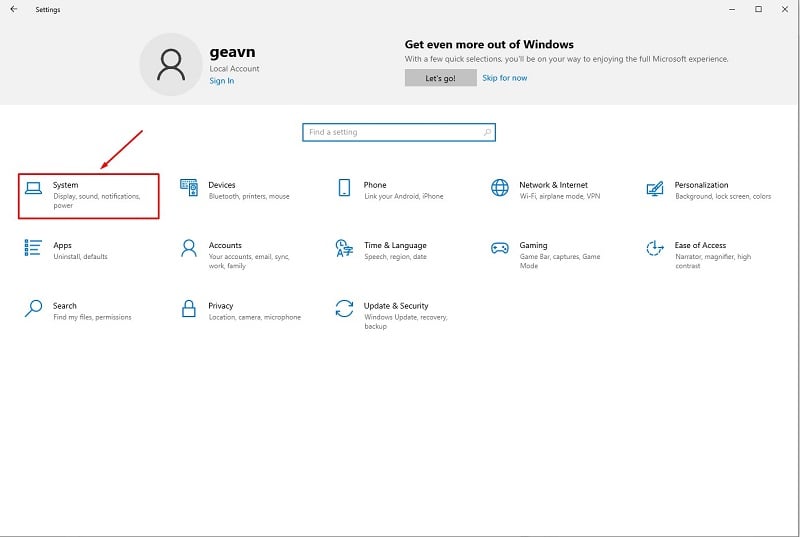800x537 pixels.
Task: Select the Time & Language title
Action: tap(395, 245)
